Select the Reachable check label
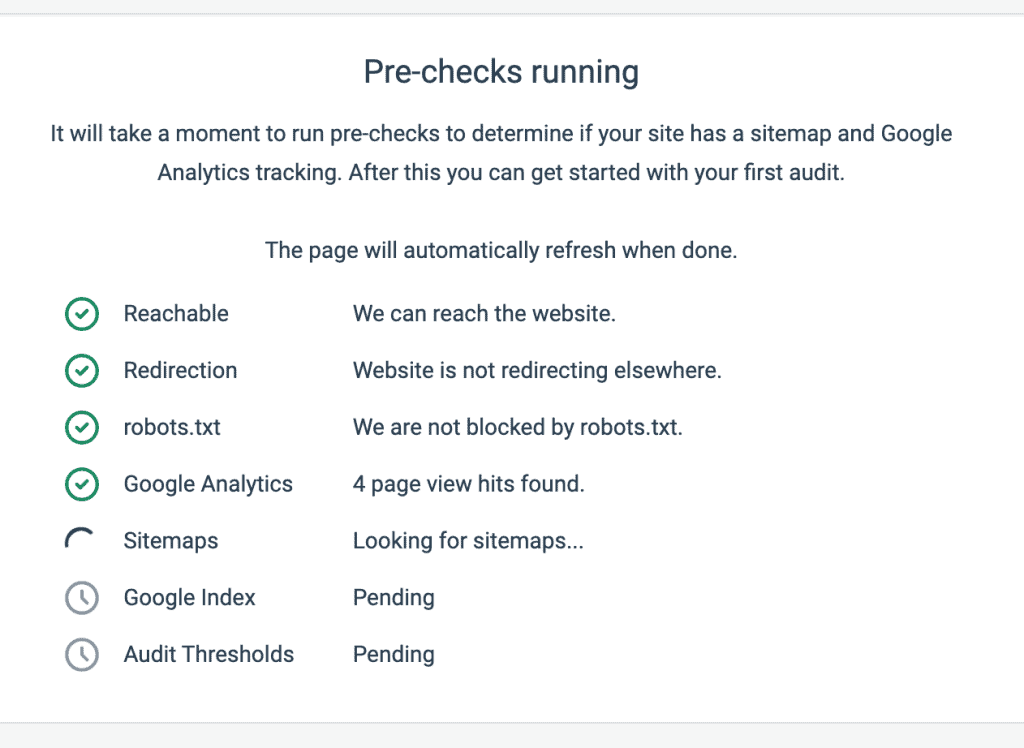The image size is (1024, 748). point(176,314)
